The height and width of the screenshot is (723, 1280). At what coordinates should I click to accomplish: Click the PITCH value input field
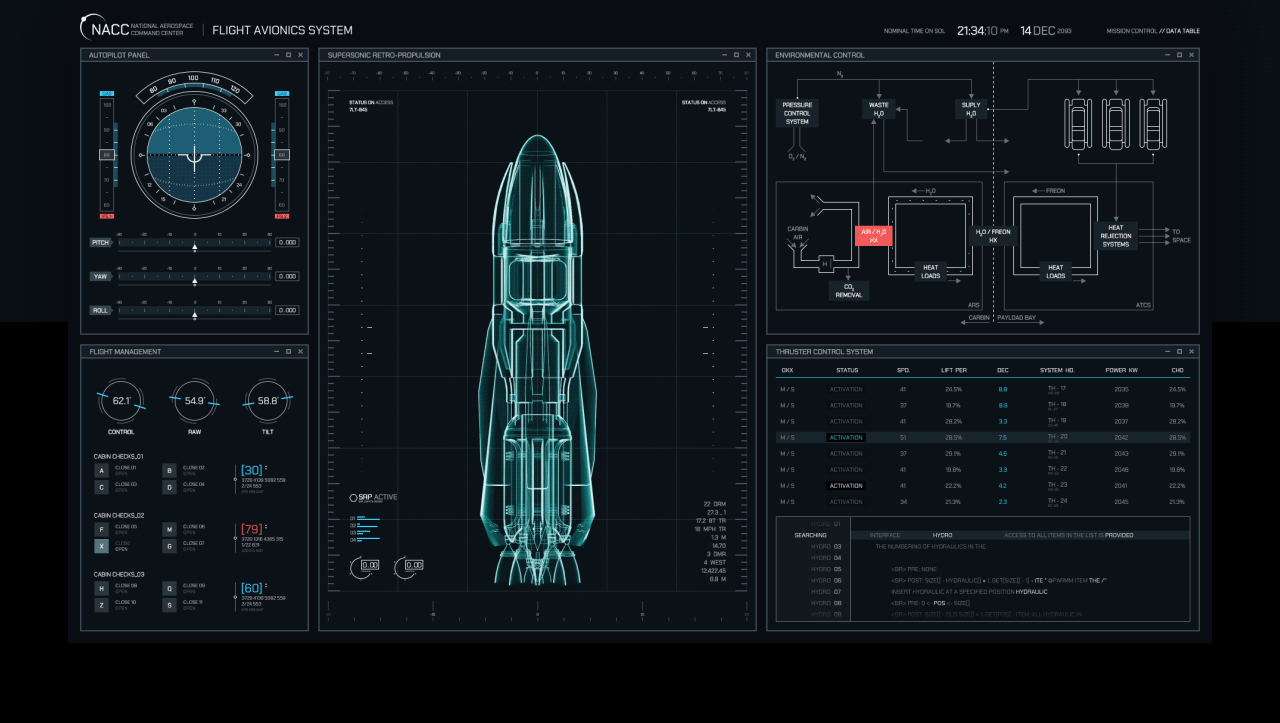pos(287,242)
